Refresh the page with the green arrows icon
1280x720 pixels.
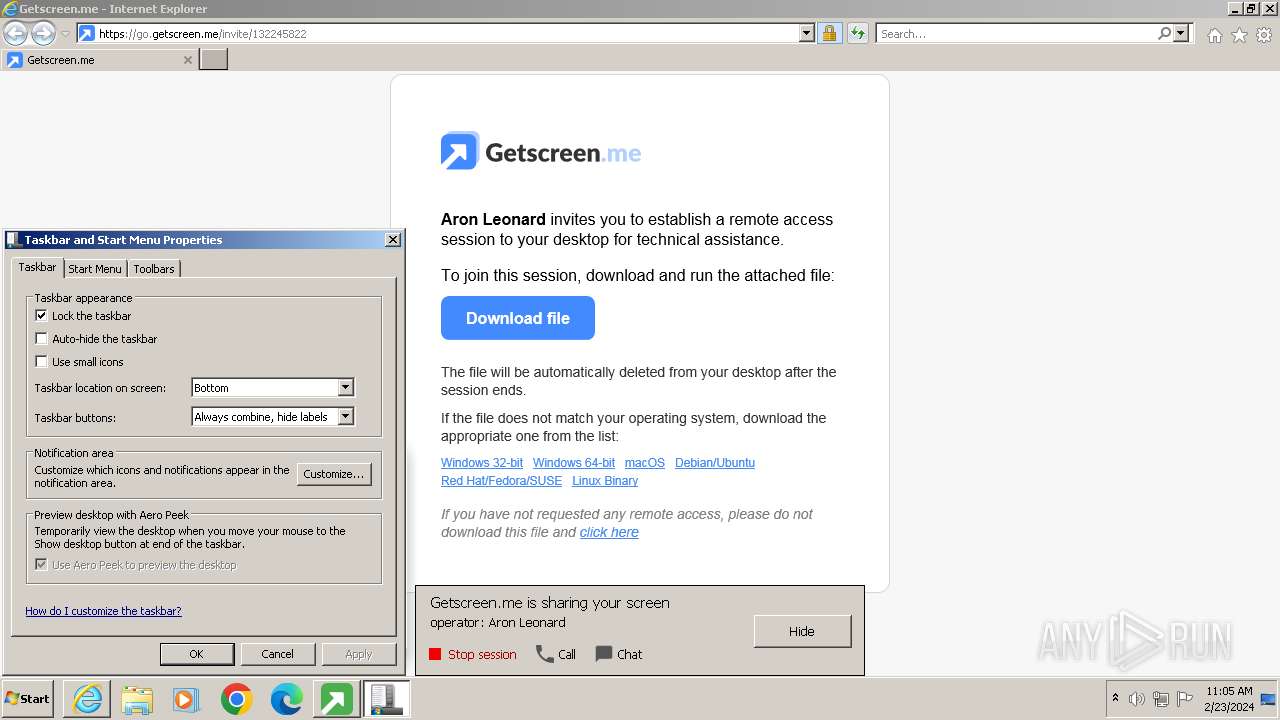[x=857, y=33]
